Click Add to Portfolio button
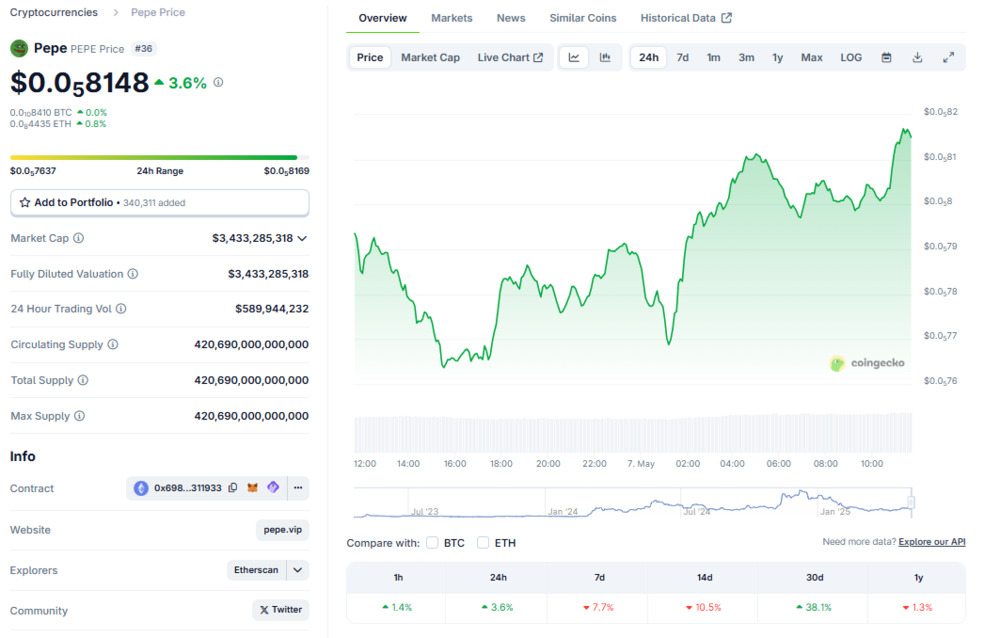The height and width of the screenshot is (638, 984). pos(159,203)
